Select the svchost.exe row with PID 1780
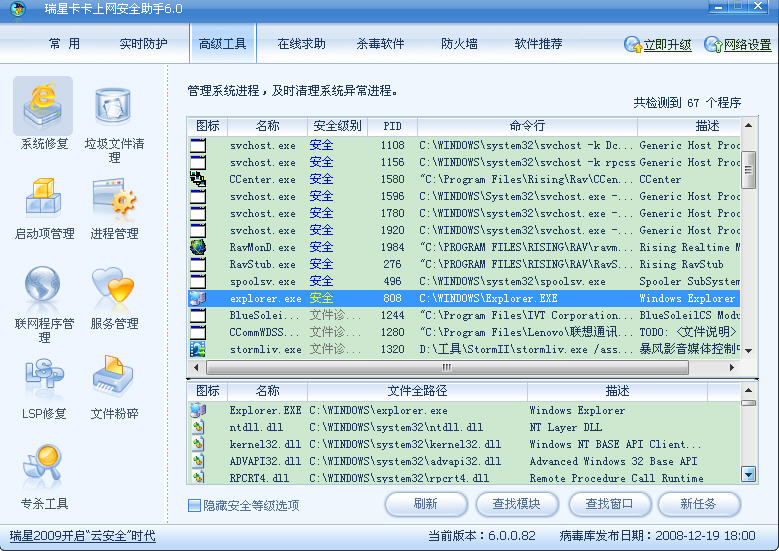 (464, 213)
